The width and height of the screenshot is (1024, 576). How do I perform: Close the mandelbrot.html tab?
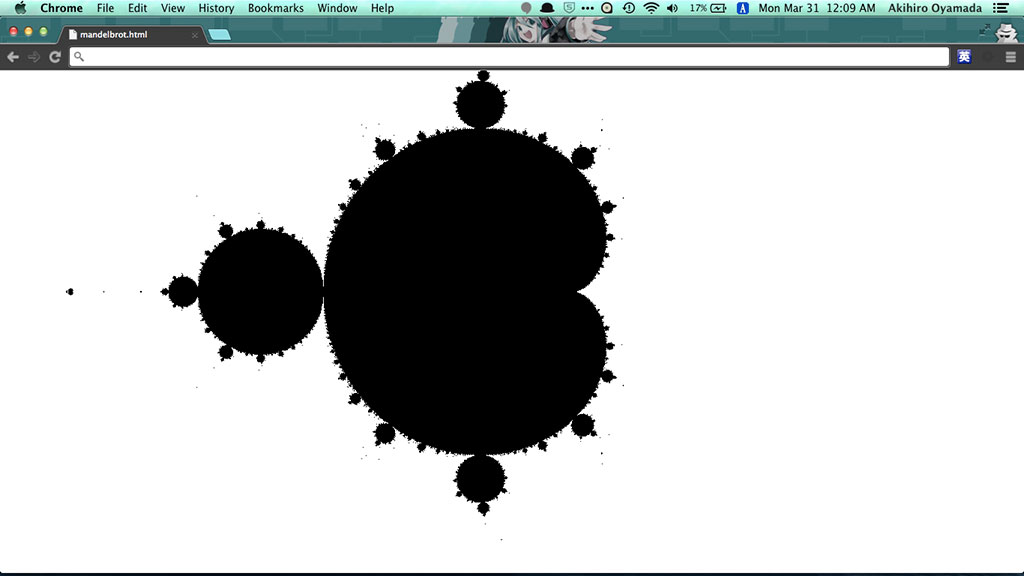tap(194, 35)
